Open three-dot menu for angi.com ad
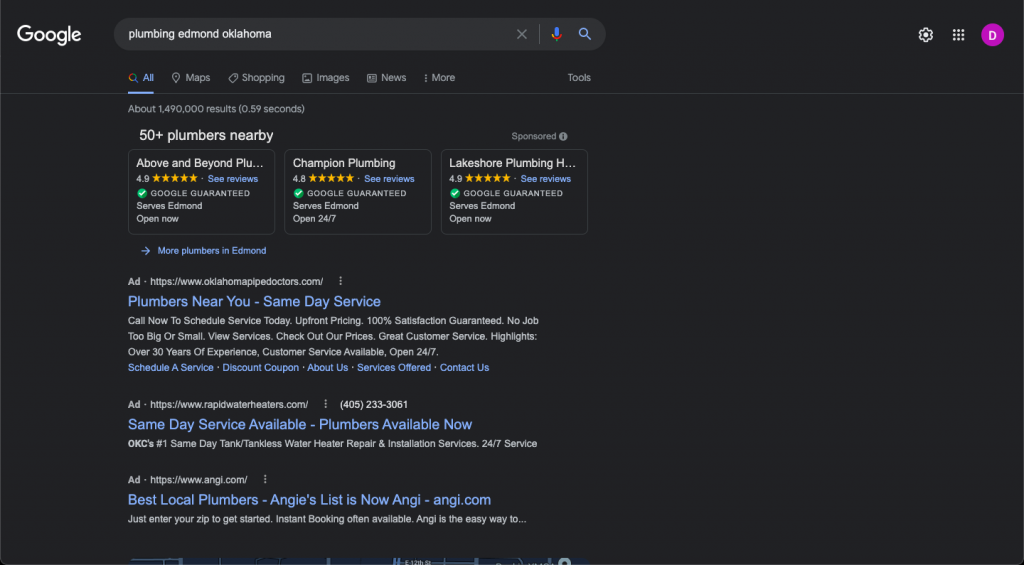1024x565 pixels. tap(265, 479)
